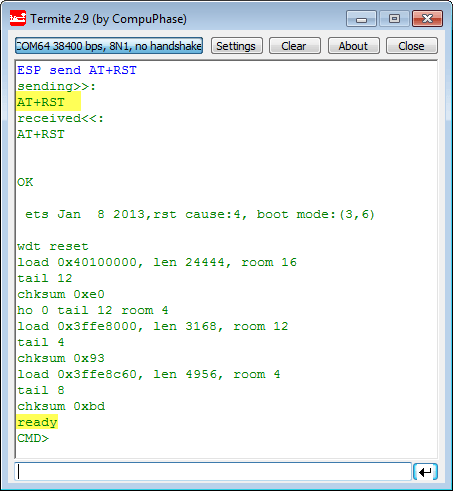Click the 'ESP send AT+RST' line

77,70
